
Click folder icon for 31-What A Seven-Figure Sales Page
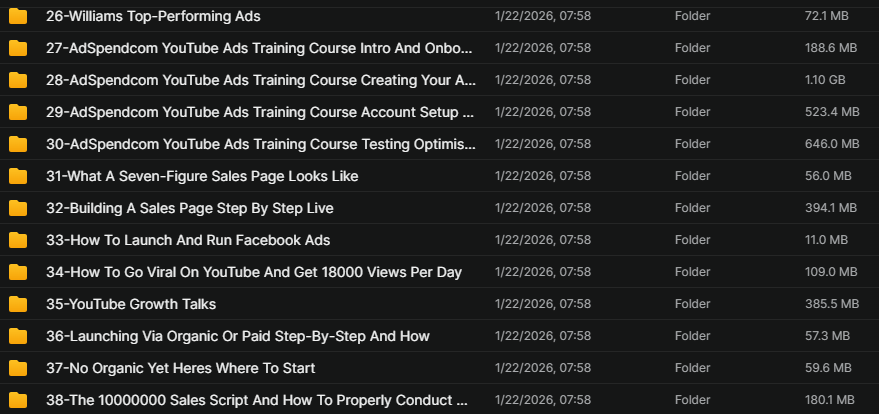pyautogui.click(x=18, y=176)
